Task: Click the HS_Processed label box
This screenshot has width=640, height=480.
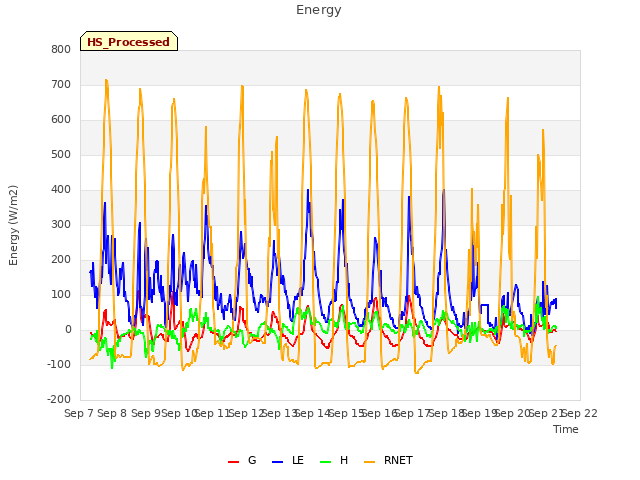Action: [129, 41]
